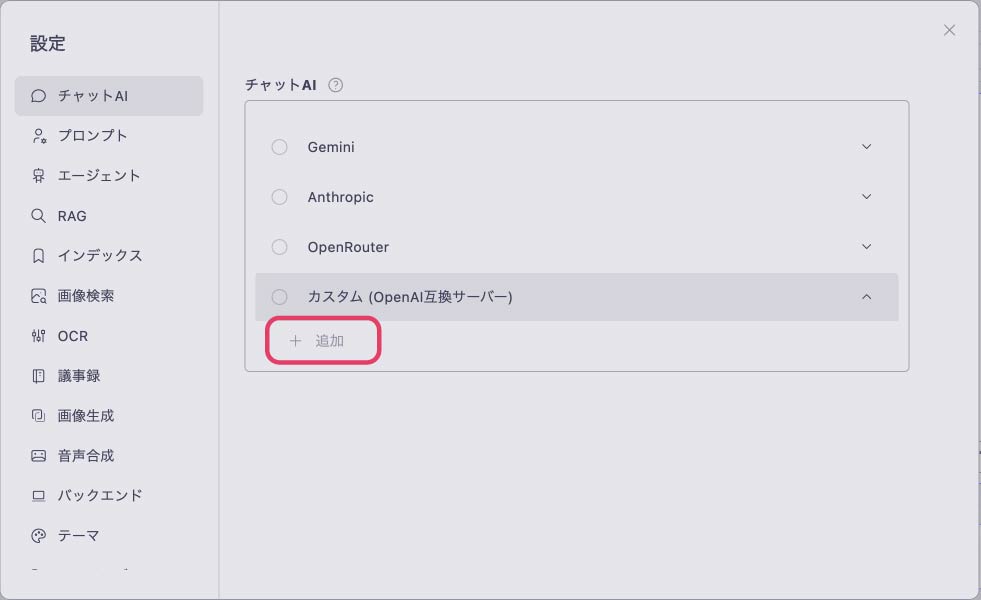Screen dimensions: 981x600
Task: Click the Anthropic provider label
Action: click(340, 197)
